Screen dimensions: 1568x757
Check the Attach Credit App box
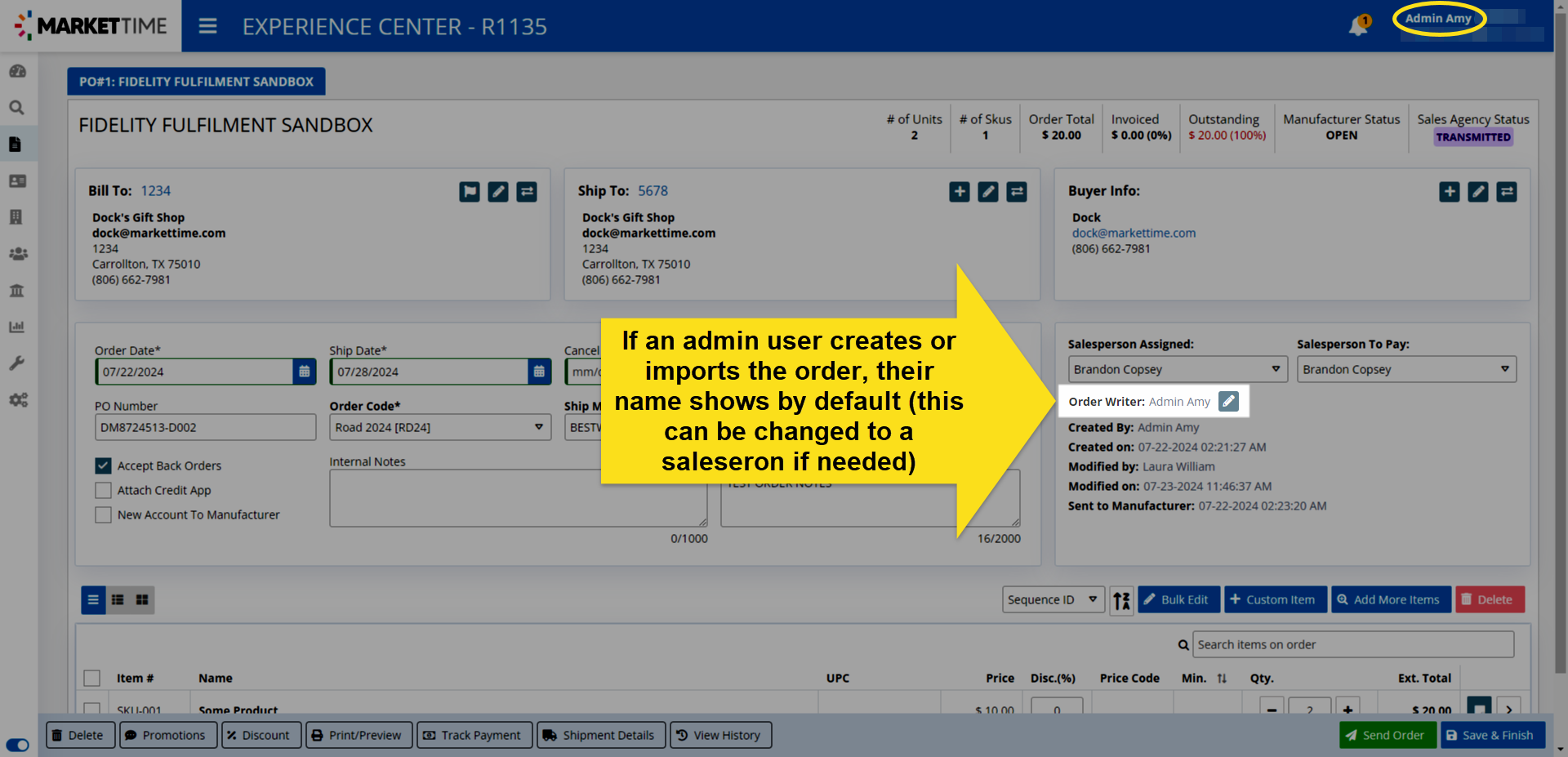[x=103, y=490]
